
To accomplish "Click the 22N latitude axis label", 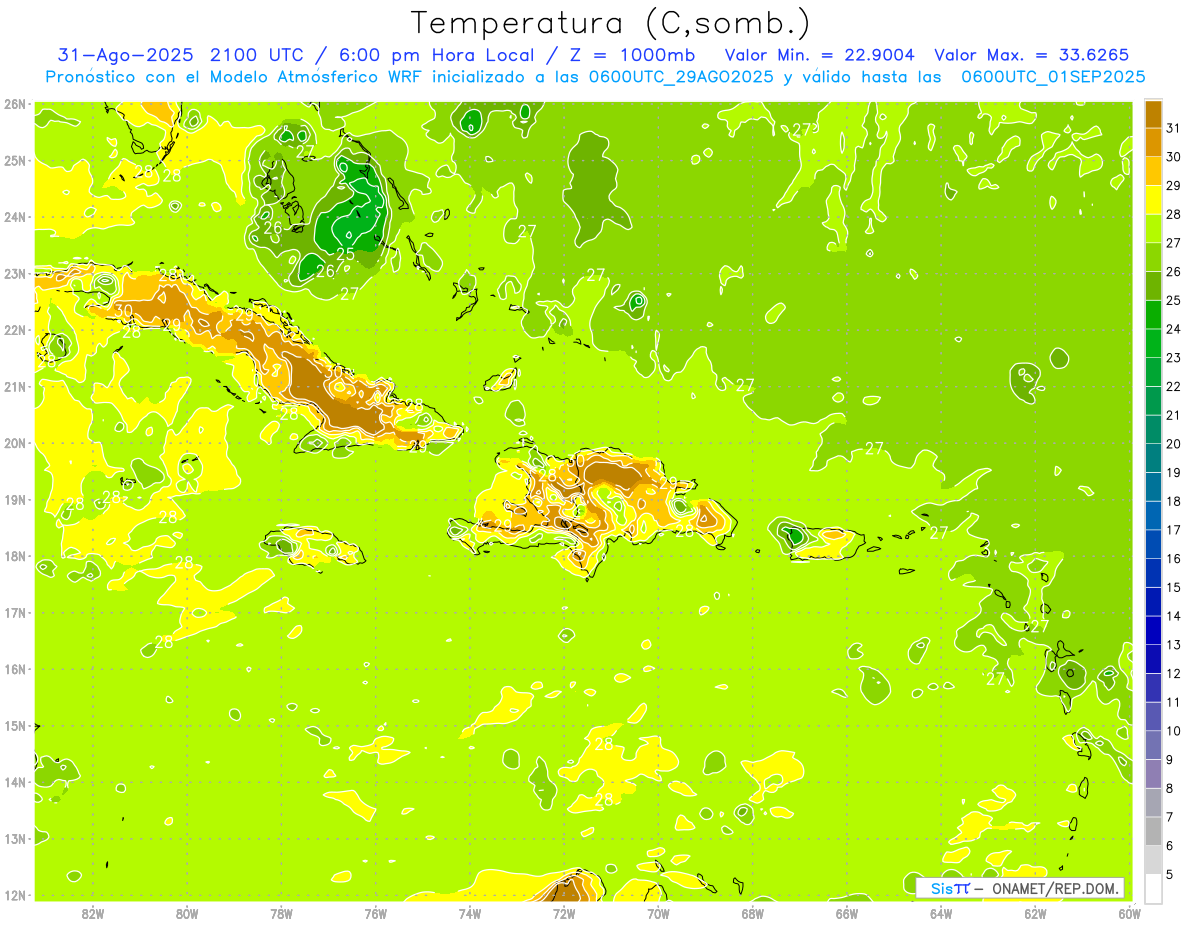I will [15, 330].
